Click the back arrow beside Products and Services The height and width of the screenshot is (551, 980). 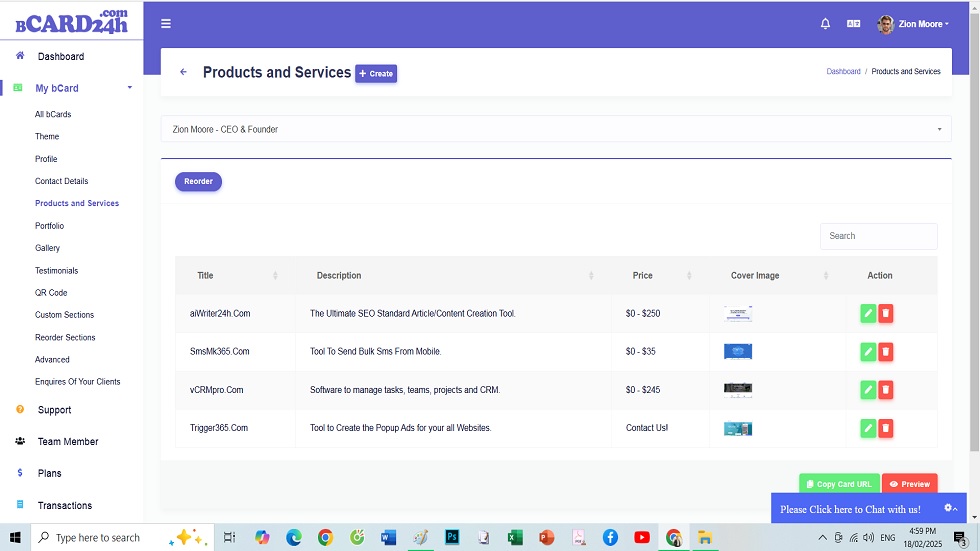pos(183,72)
